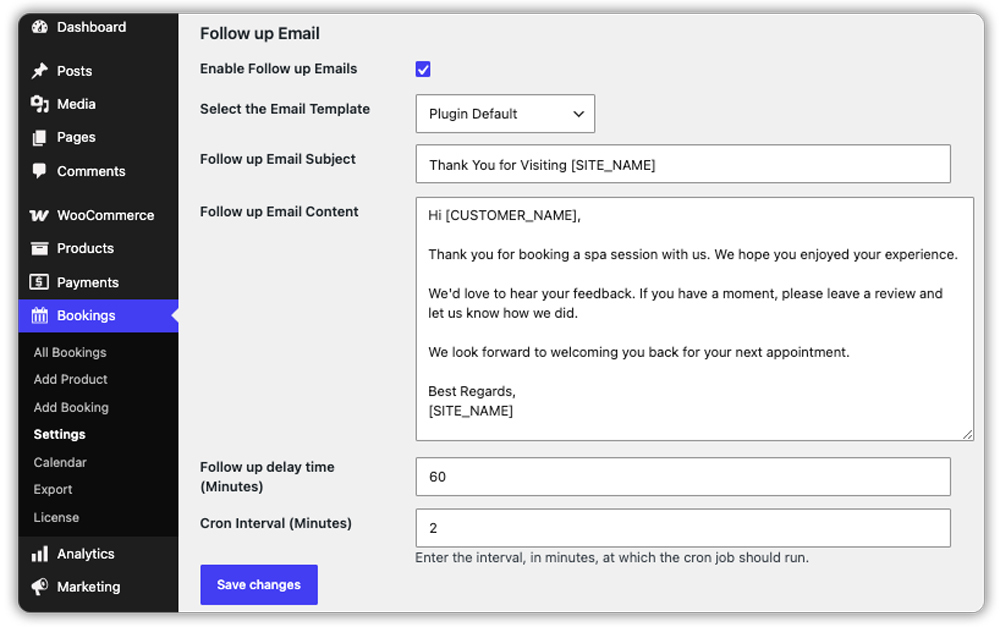Click the Select the Email Template label

(284, 109)
